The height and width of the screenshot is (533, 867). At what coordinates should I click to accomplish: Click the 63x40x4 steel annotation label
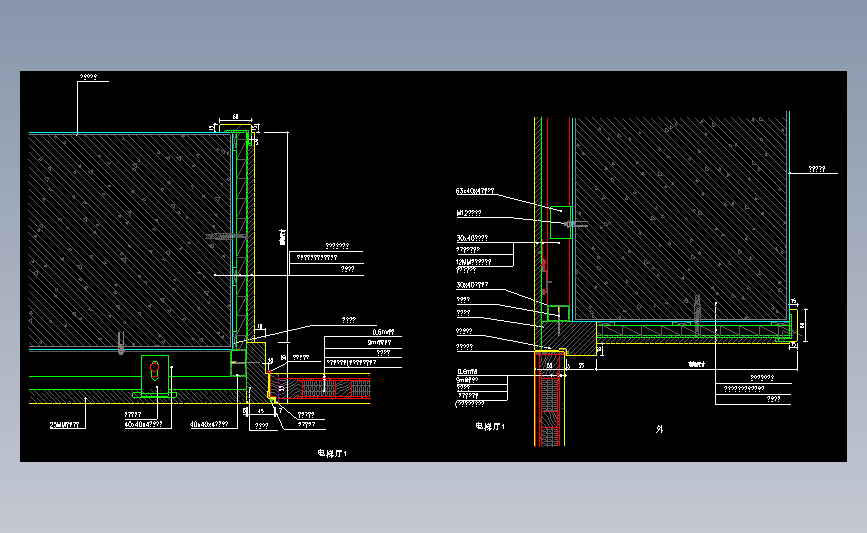pyautogui.click(x=475, y=191)
